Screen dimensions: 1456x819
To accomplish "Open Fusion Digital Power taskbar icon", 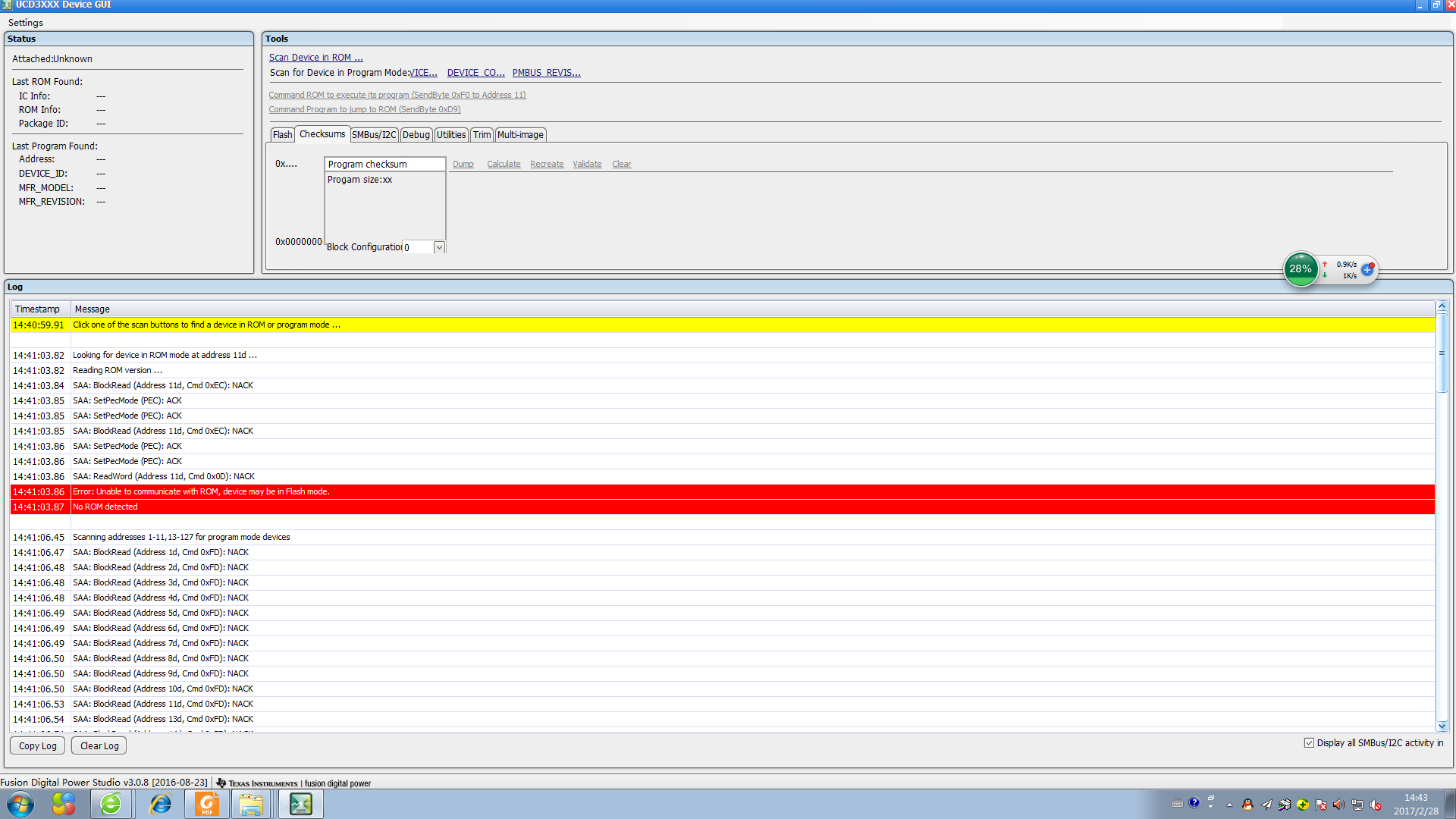I will pyautogui.click(x=300, y=804).
